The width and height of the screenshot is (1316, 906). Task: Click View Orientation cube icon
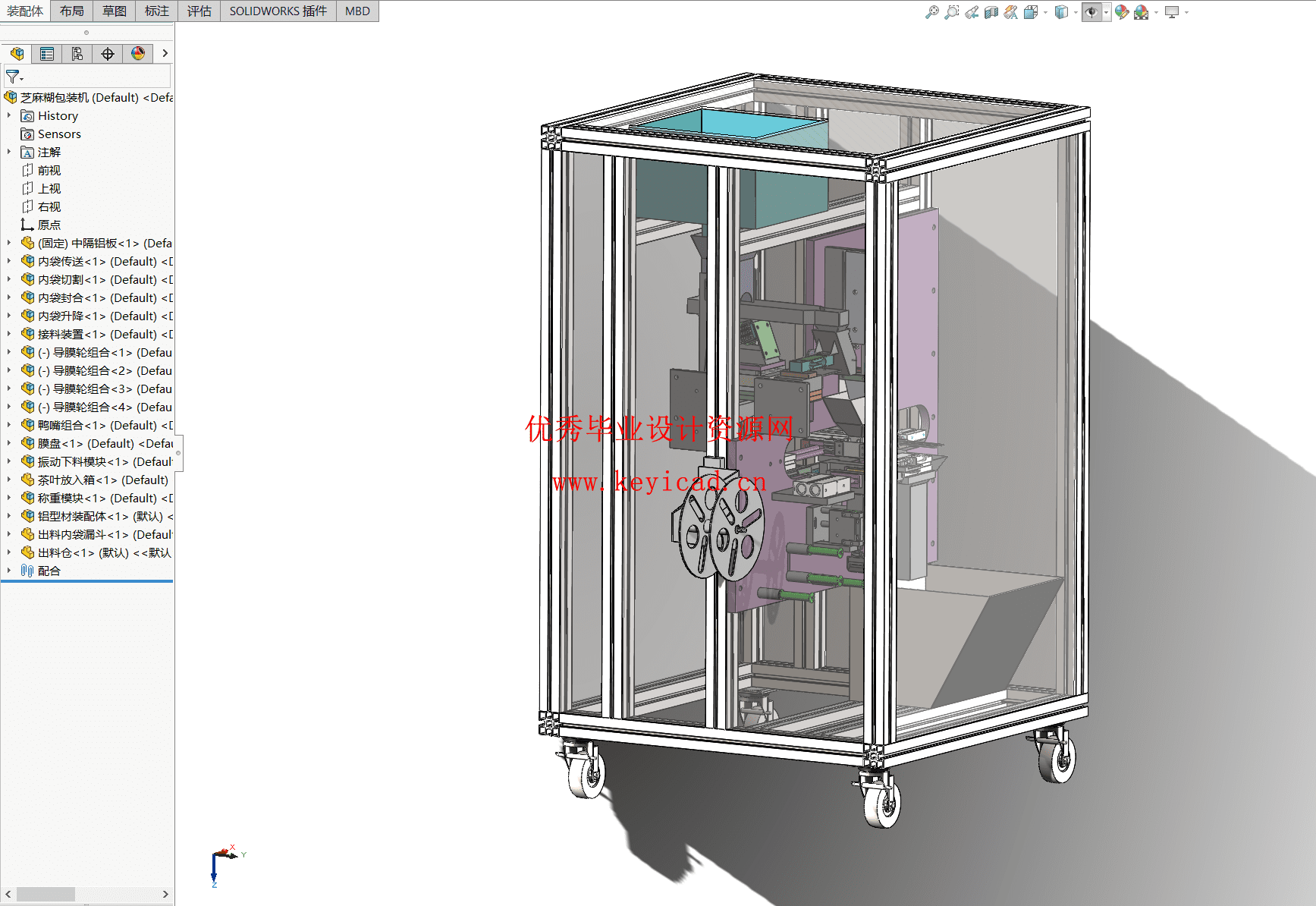tap(1031, 12)
